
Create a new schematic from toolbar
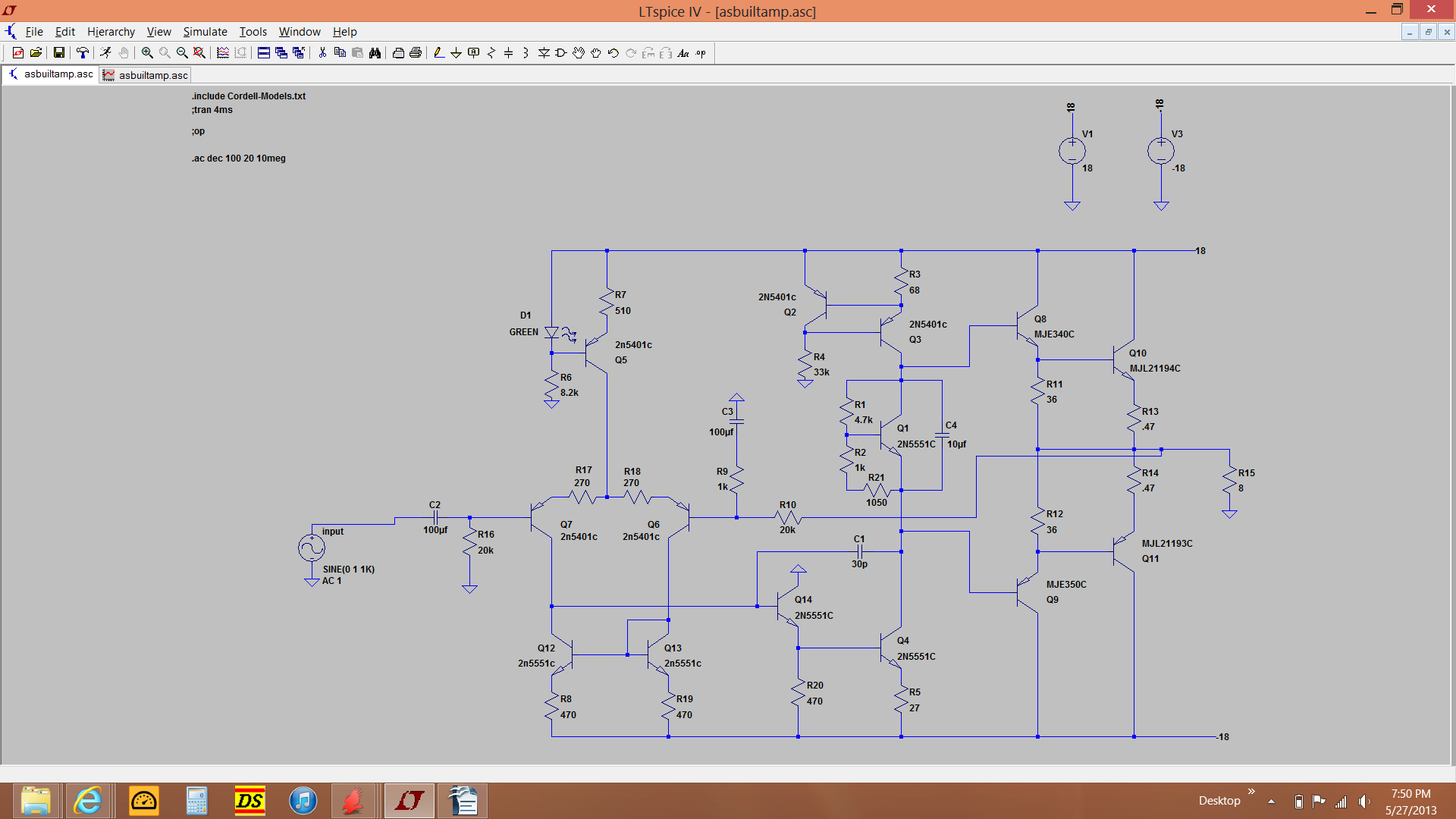(x=17, y=52)
